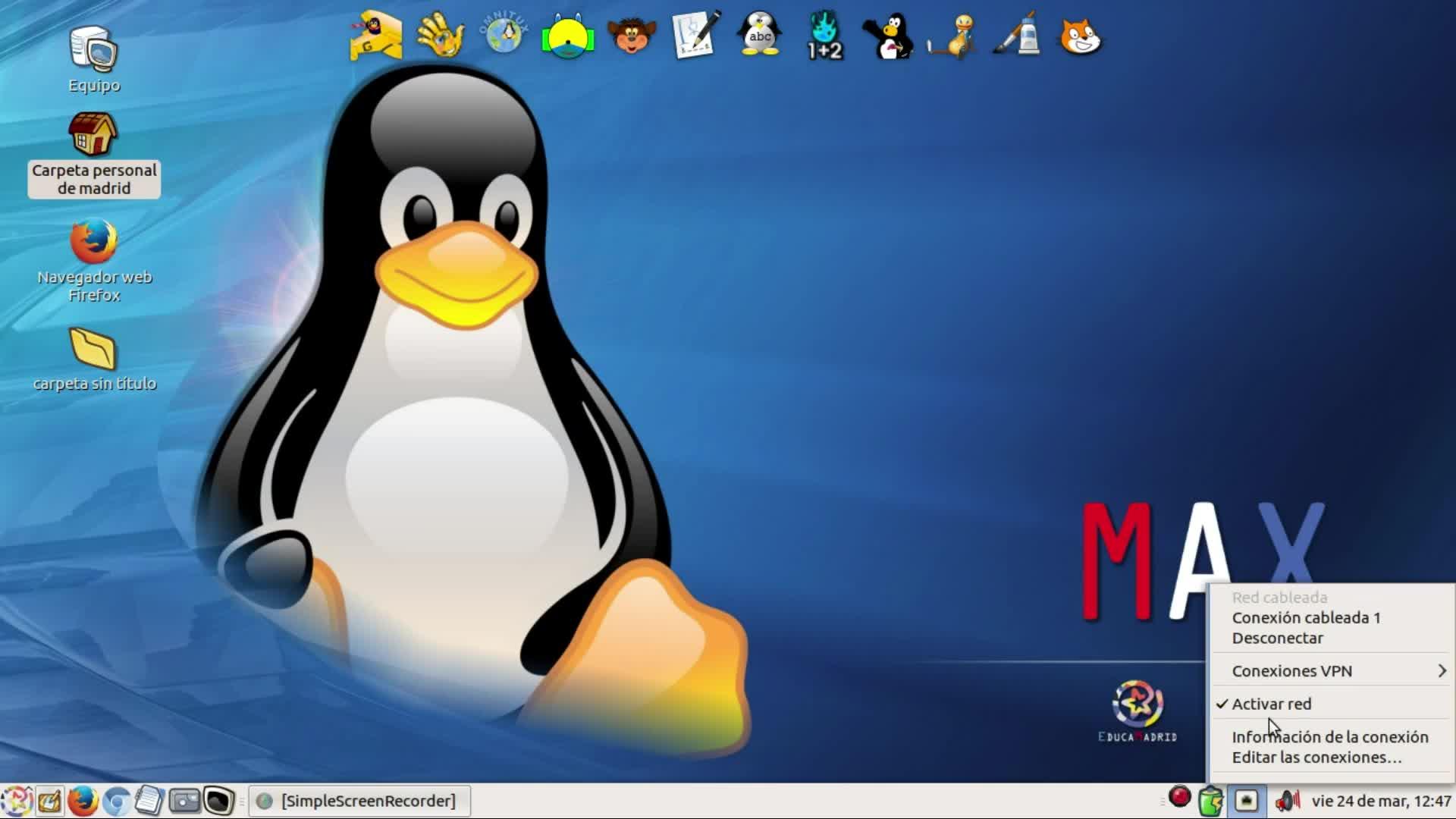Open the Omnitux globe launcher
1456x819 pixels.
[504, 35]
